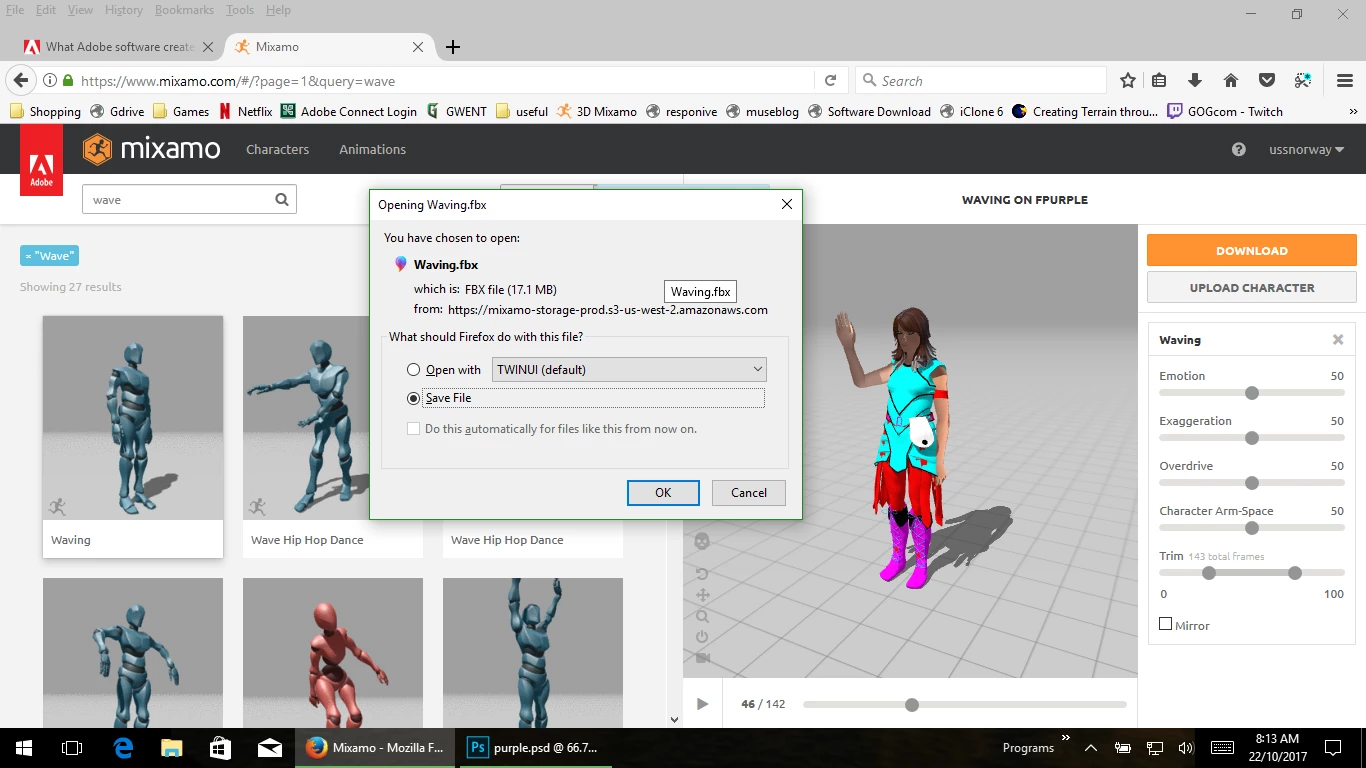
Task: Adjust the Emotion slider
Action: coord(1252,393)
